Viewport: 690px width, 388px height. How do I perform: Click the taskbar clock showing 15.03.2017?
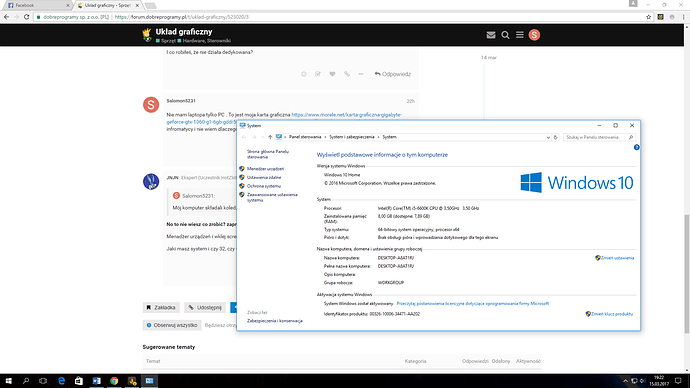(x=658, y=381)
